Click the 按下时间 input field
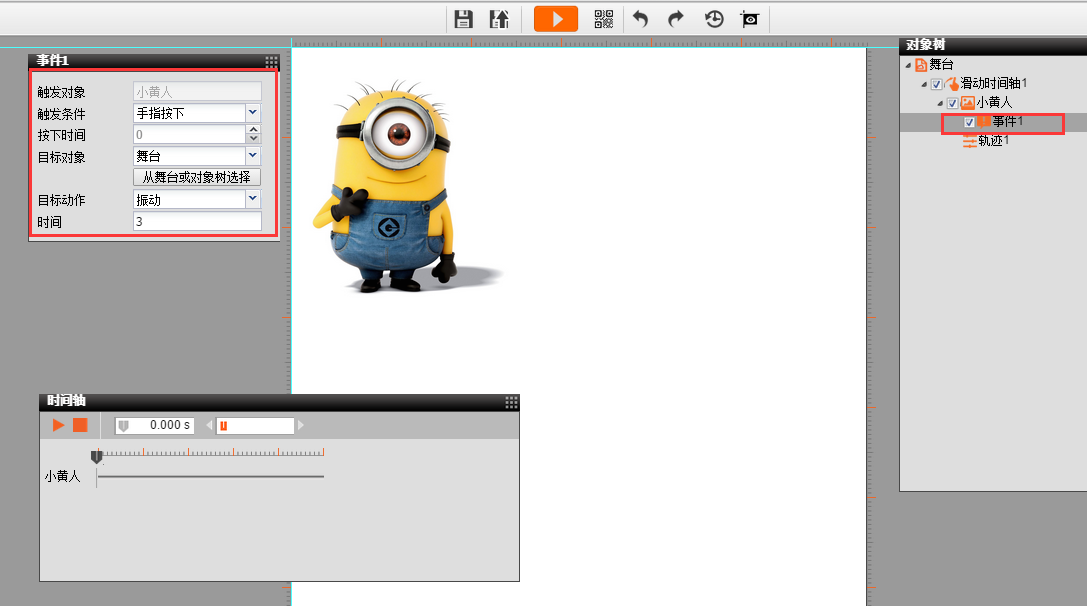Image resolution: width=1087 pixels, height=606 pixels. (189, 135)
